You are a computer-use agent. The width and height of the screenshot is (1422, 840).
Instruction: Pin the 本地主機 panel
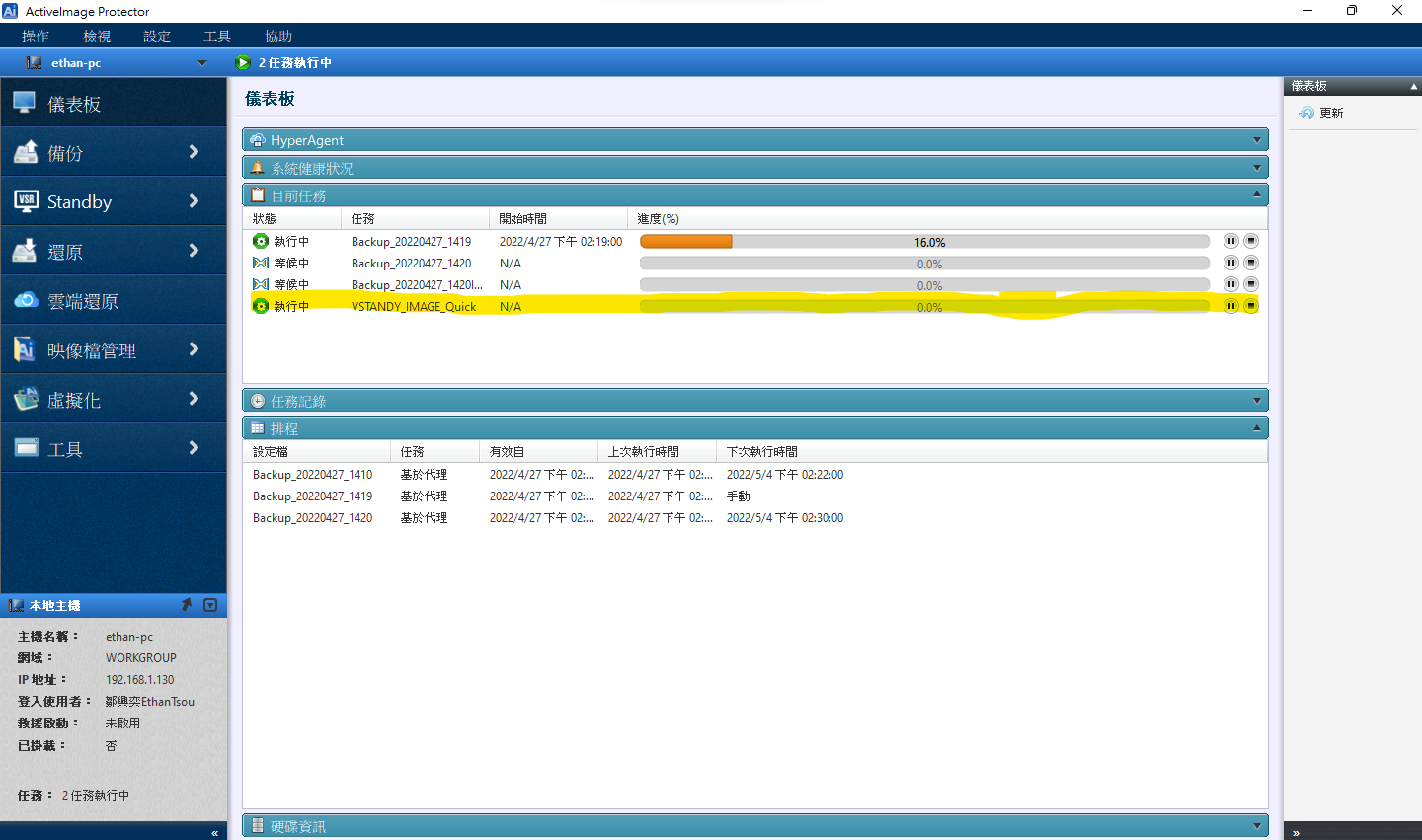click(x=187, y=605)
